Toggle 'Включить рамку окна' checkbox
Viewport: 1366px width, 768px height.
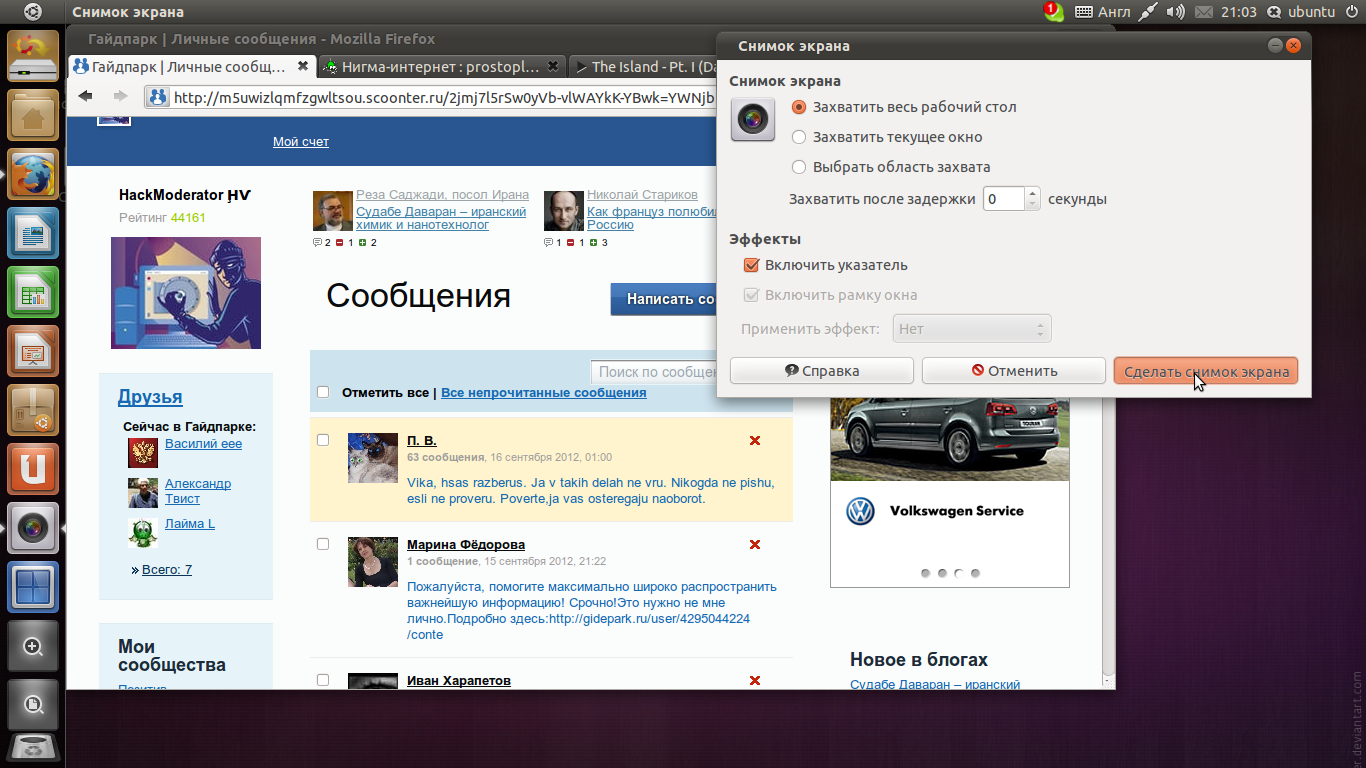tap(752, 295)
